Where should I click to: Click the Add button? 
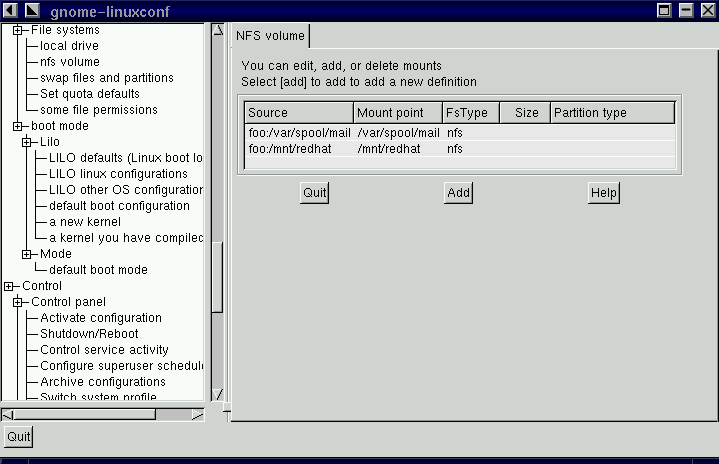[458, 193]
